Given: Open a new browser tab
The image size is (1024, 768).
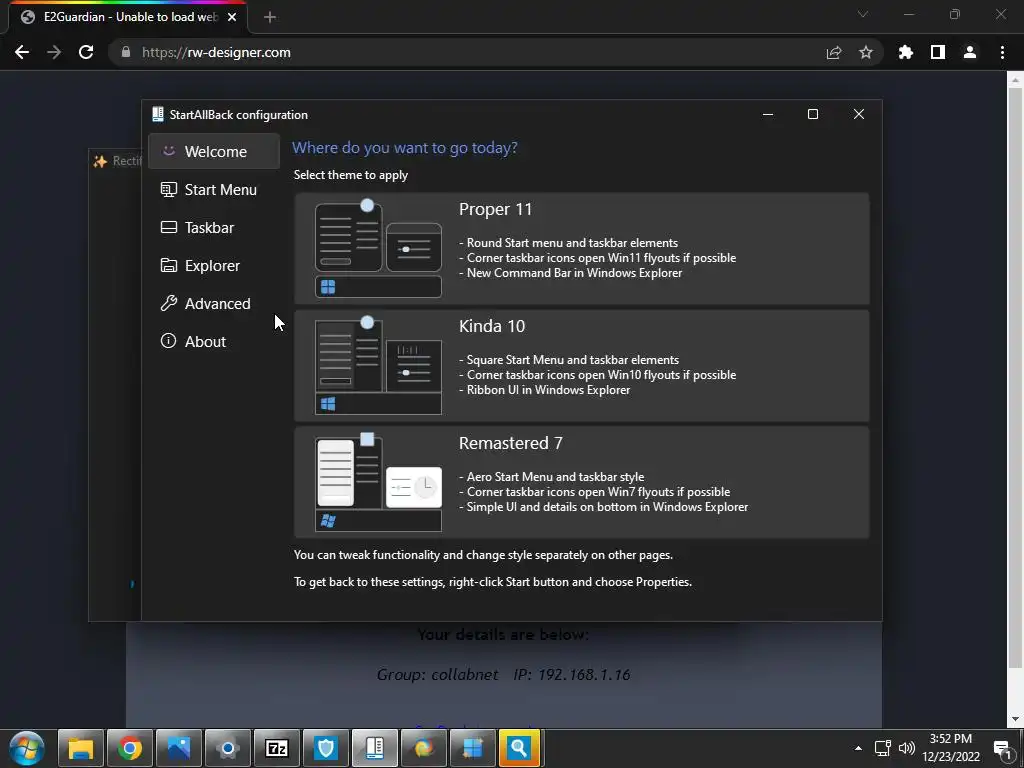Looking at the screenshot, I should [x=270, y=17].
